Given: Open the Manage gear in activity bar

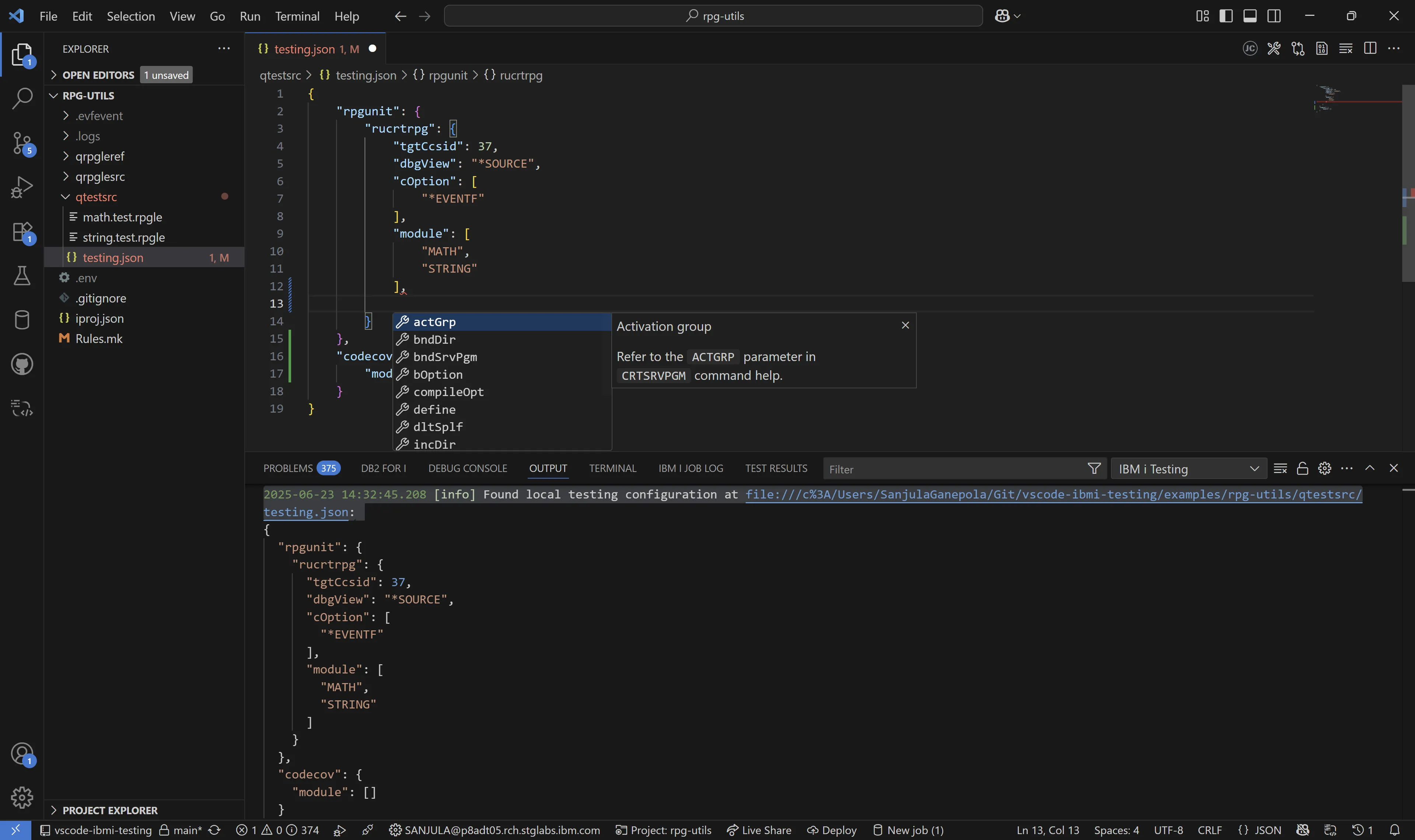Looking at the screenshot, I should tap(21, 798).
